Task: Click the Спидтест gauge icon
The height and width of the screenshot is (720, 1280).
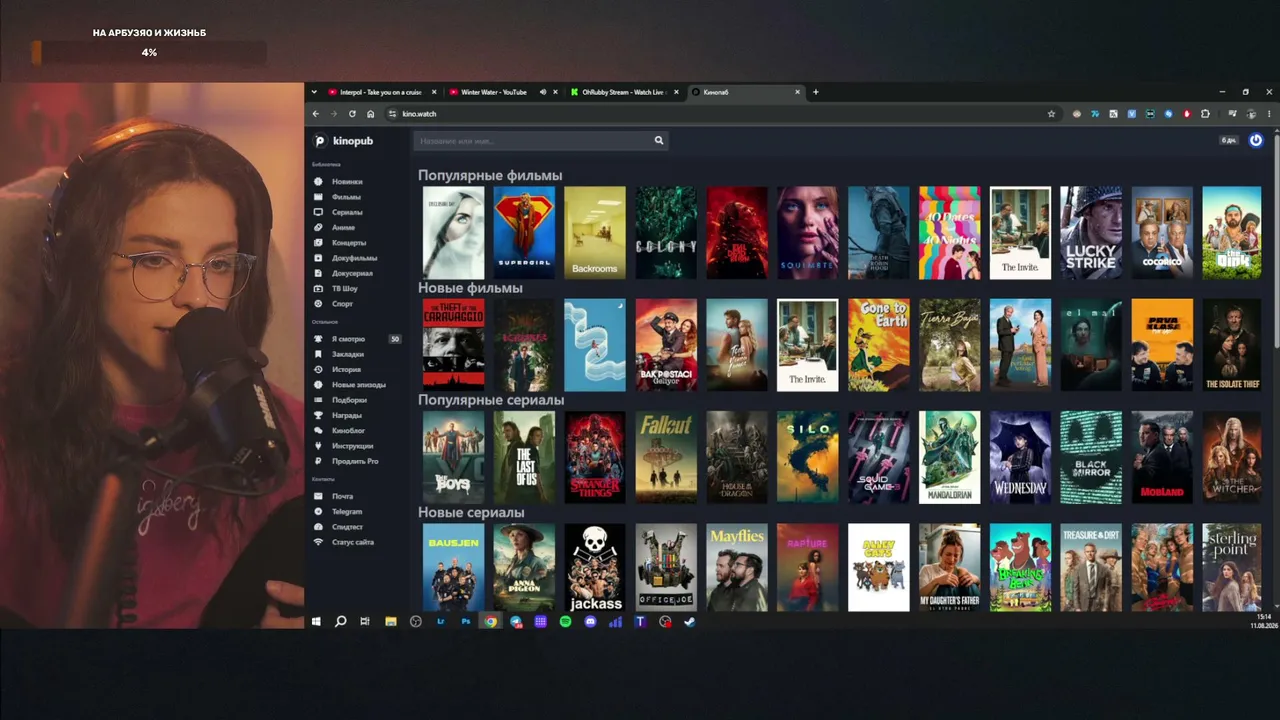Action: pyautogui.click(x=318, y=527)
